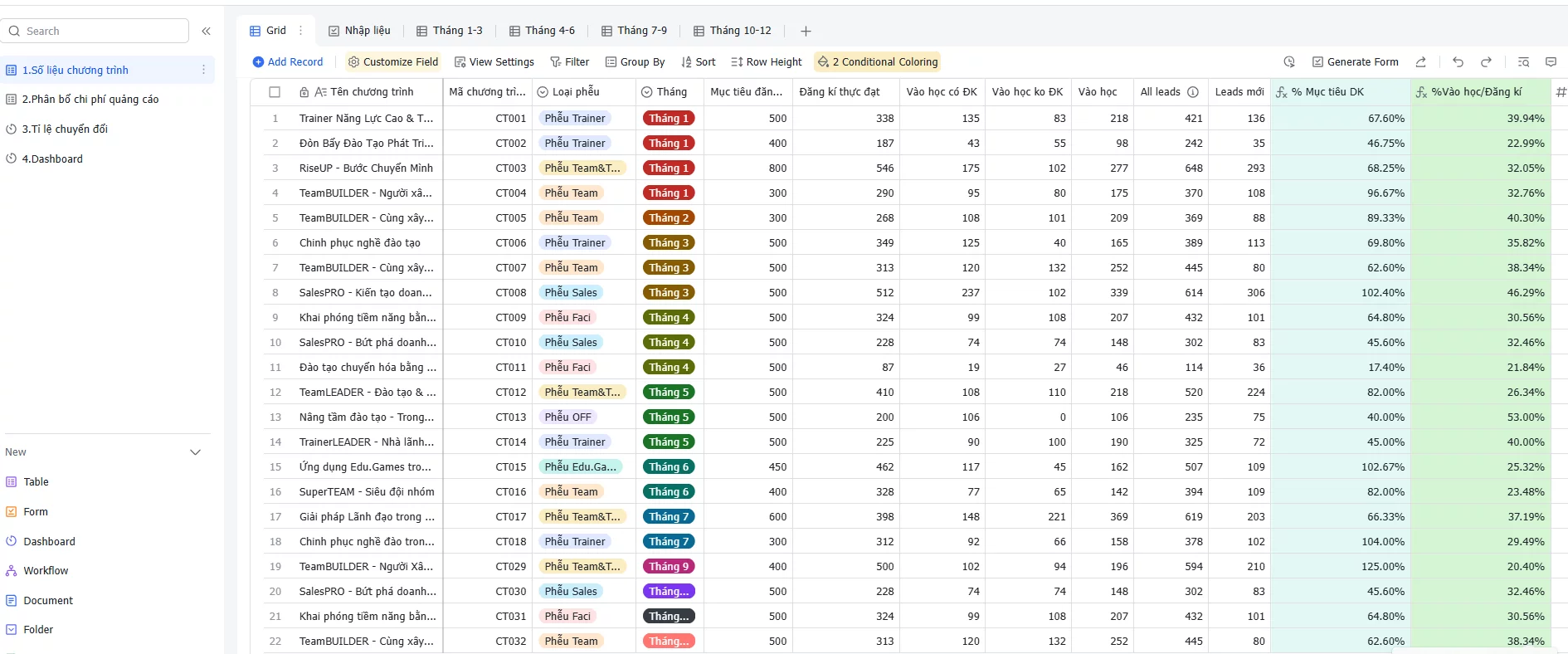Click row number 11

click(275, 367)
